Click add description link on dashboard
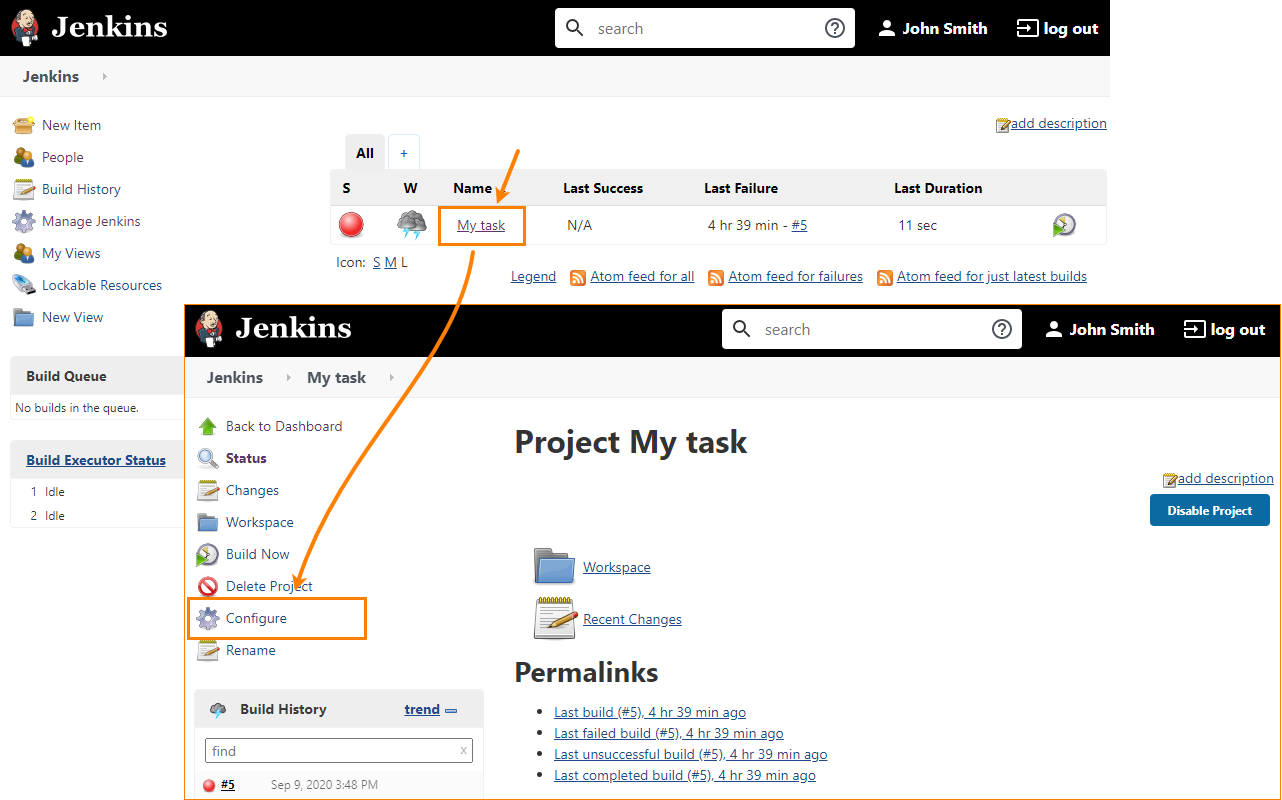 [1059, 124]
